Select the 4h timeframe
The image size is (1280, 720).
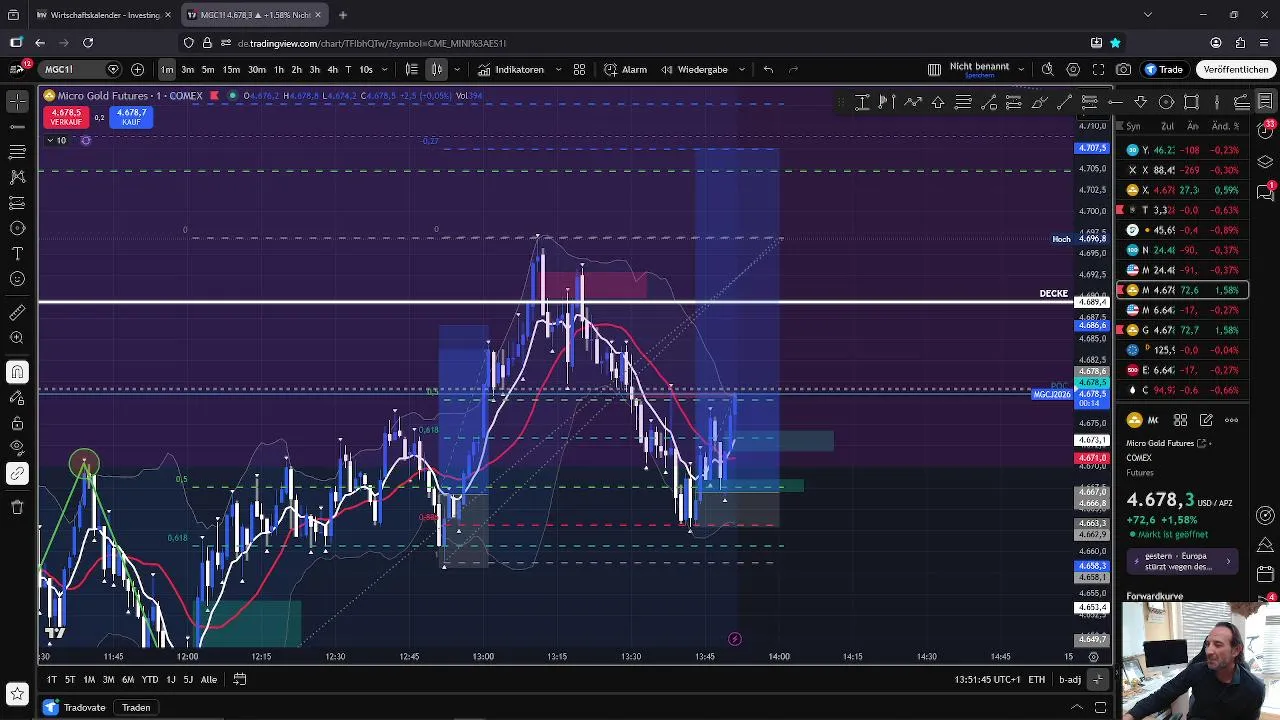tap(332, 69)
